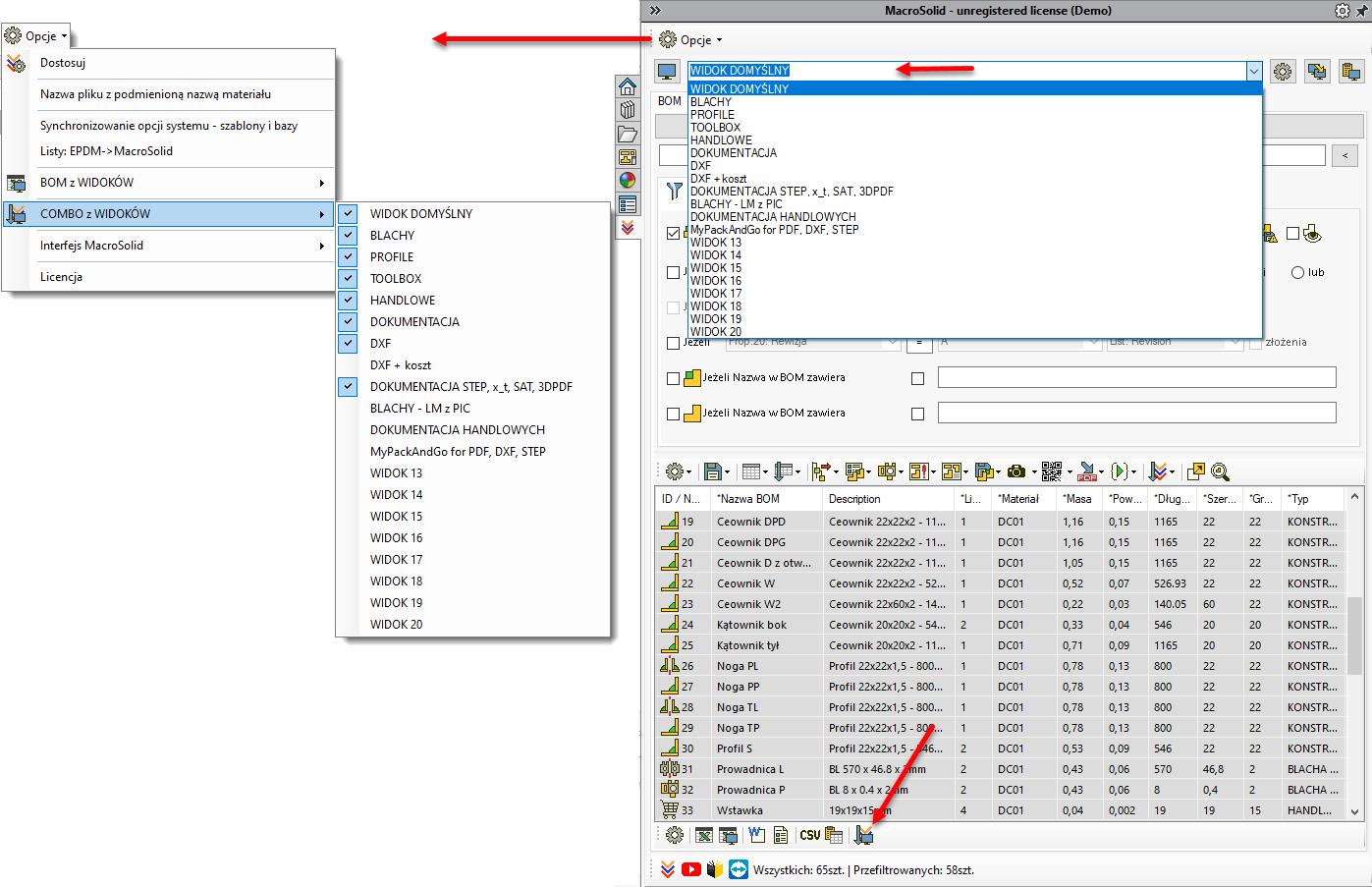1372x887 pixels.
Task: Click the open-in-new-window icon in BOM toolbar
Action: [1195, 471]
